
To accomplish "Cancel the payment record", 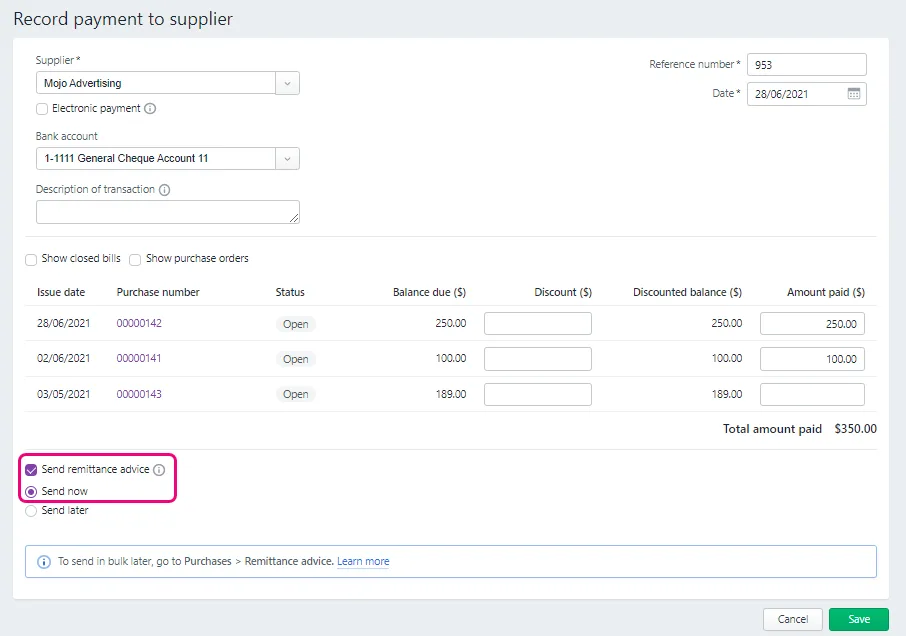I will (793, 619).
